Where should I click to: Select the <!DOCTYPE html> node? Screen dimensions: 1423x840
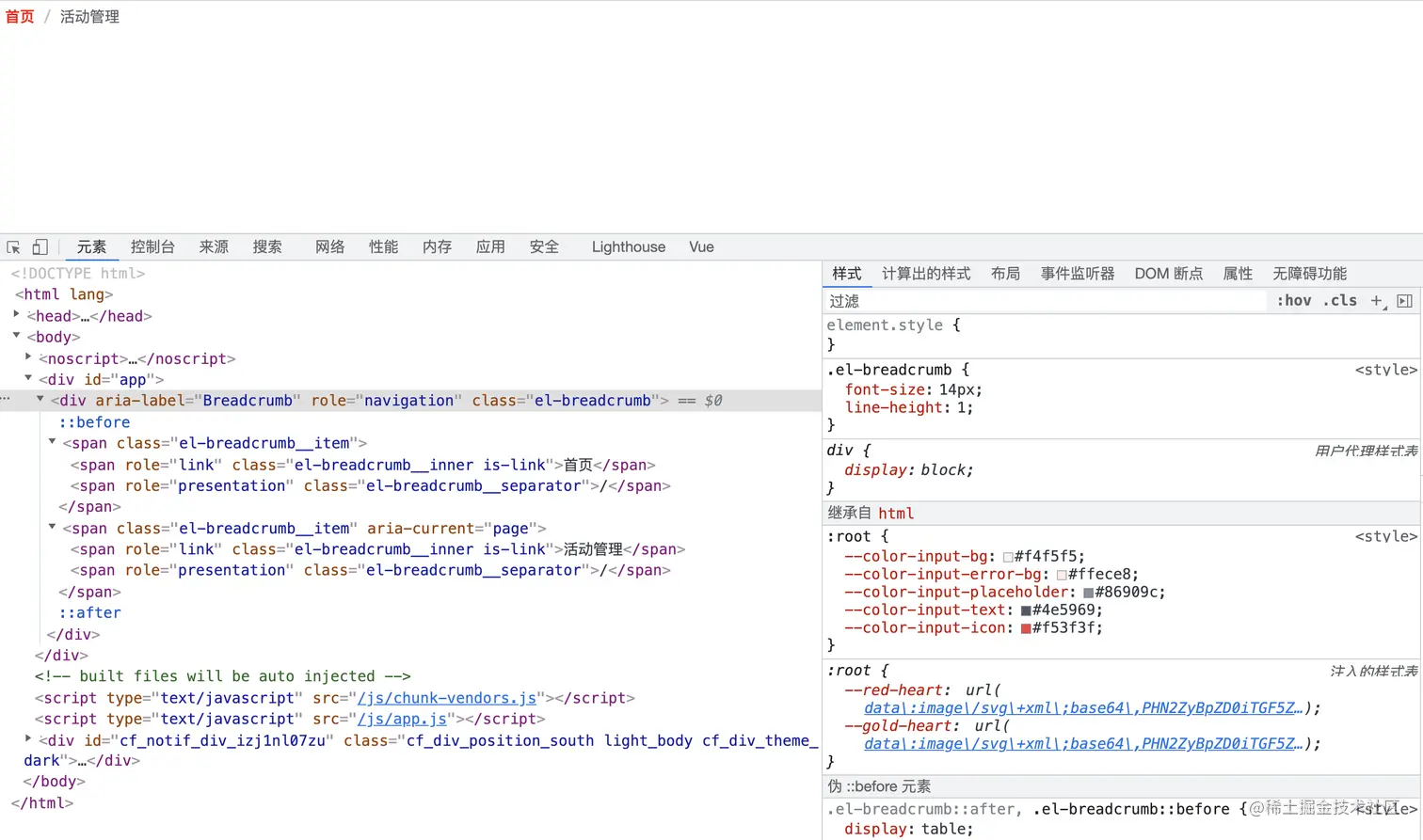pyautogui.click(x=78, y=274)
